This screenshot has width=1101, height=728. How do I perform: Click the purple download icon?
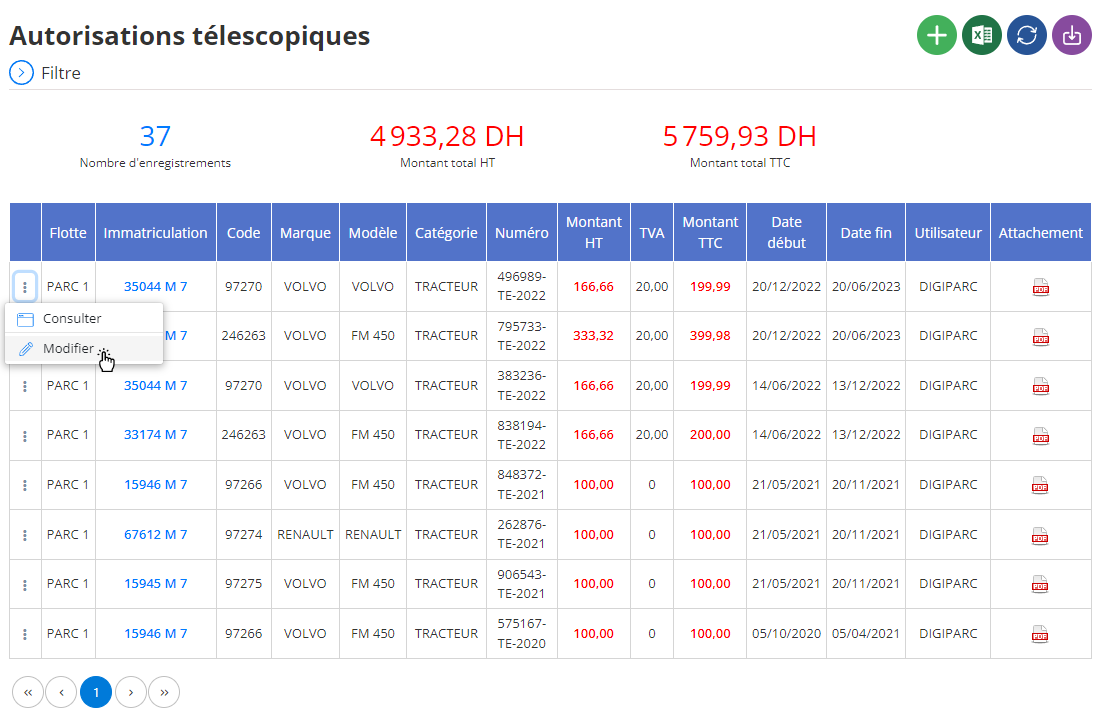click(1072, 35)
